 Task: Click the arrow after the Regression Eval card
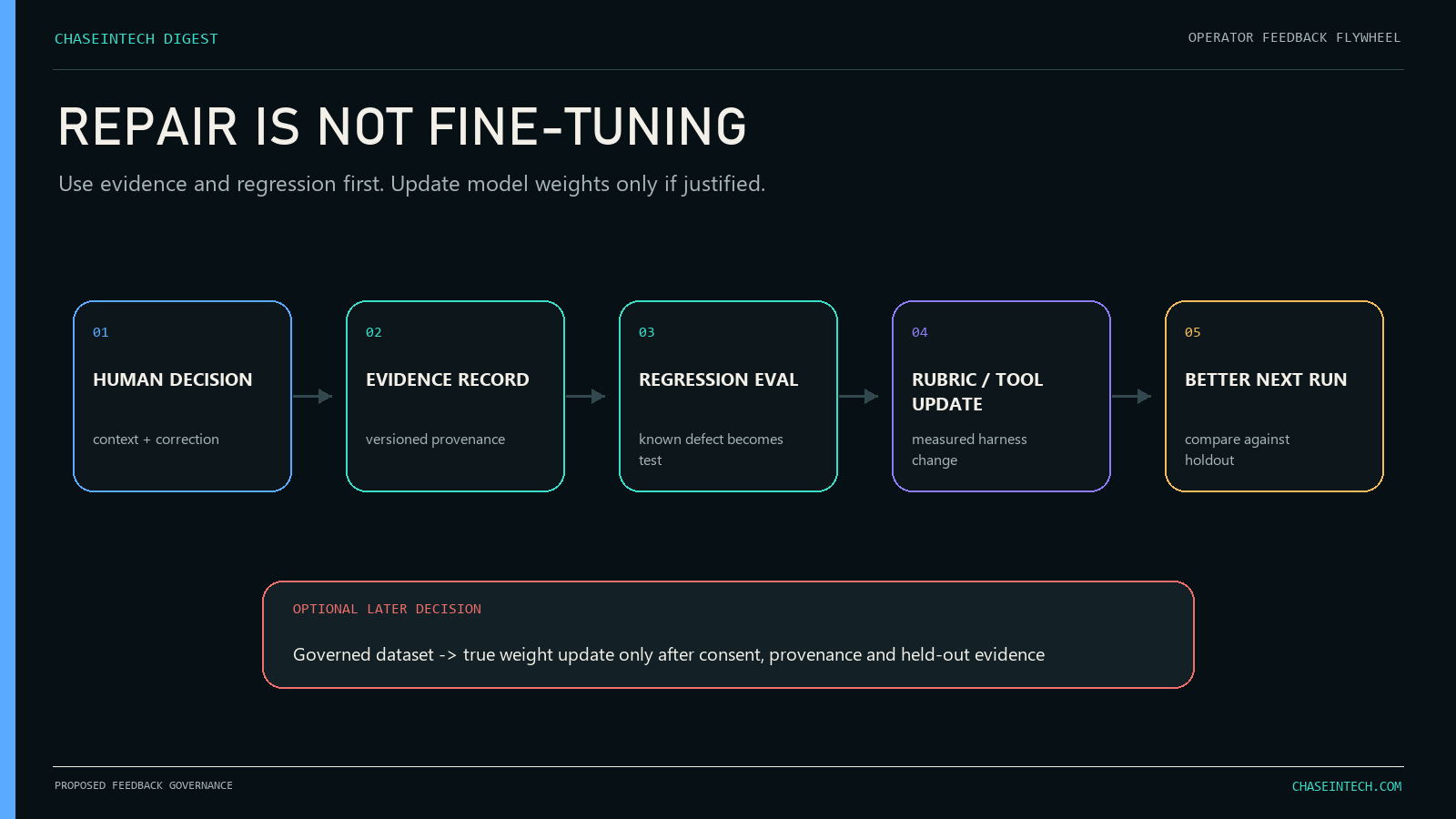click(x=858, y=396)
